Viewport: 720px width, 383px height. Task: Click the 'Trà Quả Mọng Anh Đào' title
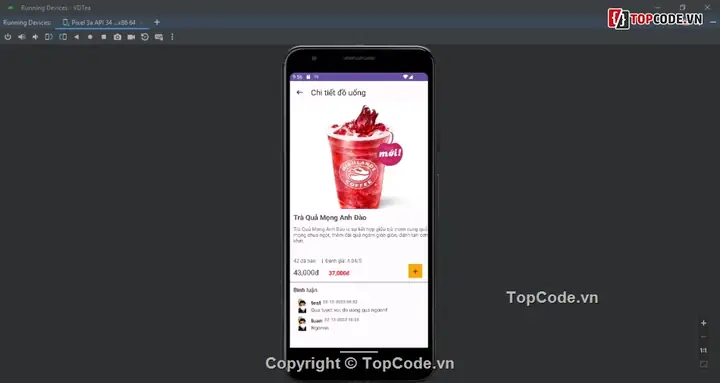click(x=330, y=217)
